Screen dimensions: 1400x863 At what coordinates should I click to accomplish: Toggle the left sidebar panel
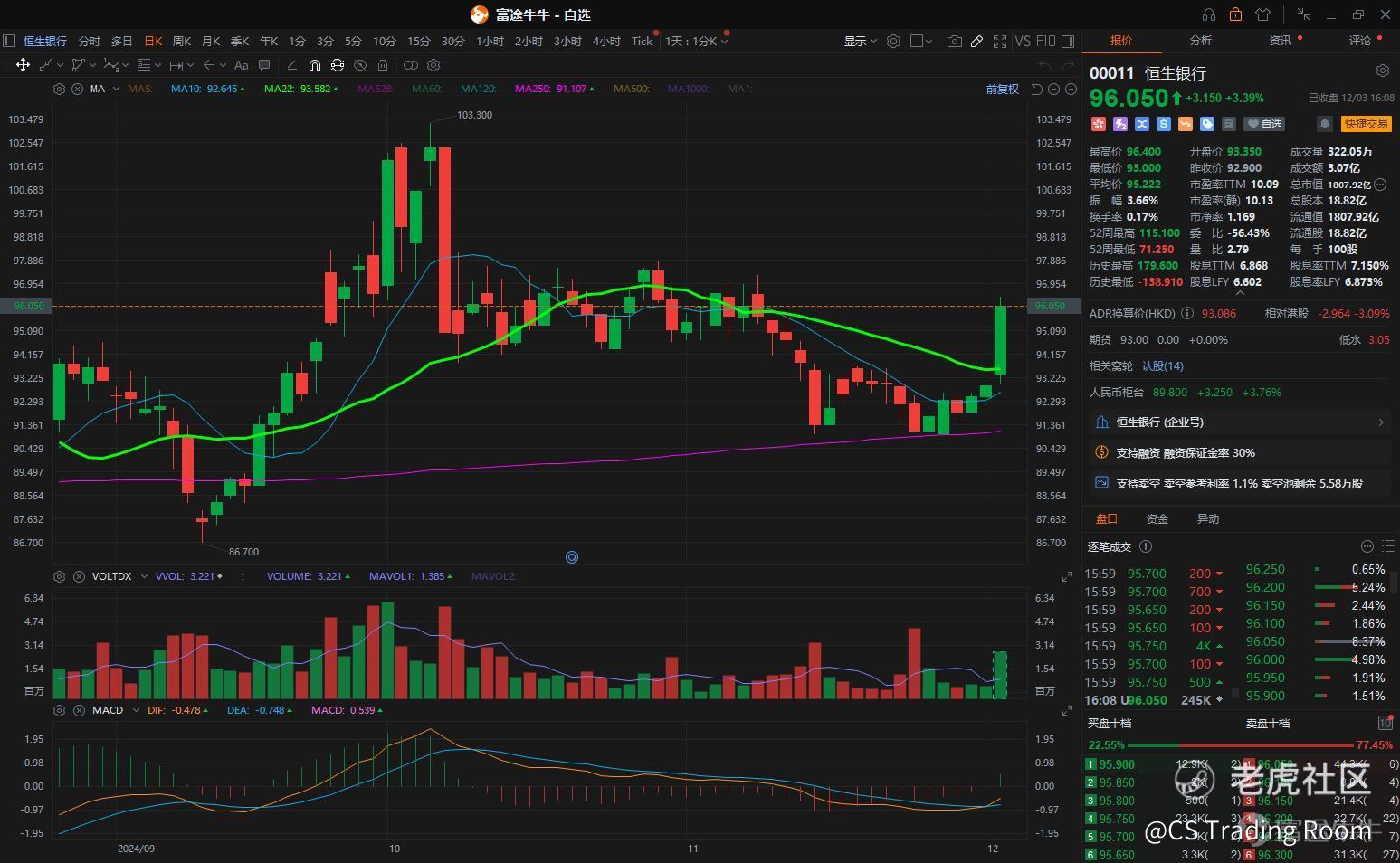9,41
